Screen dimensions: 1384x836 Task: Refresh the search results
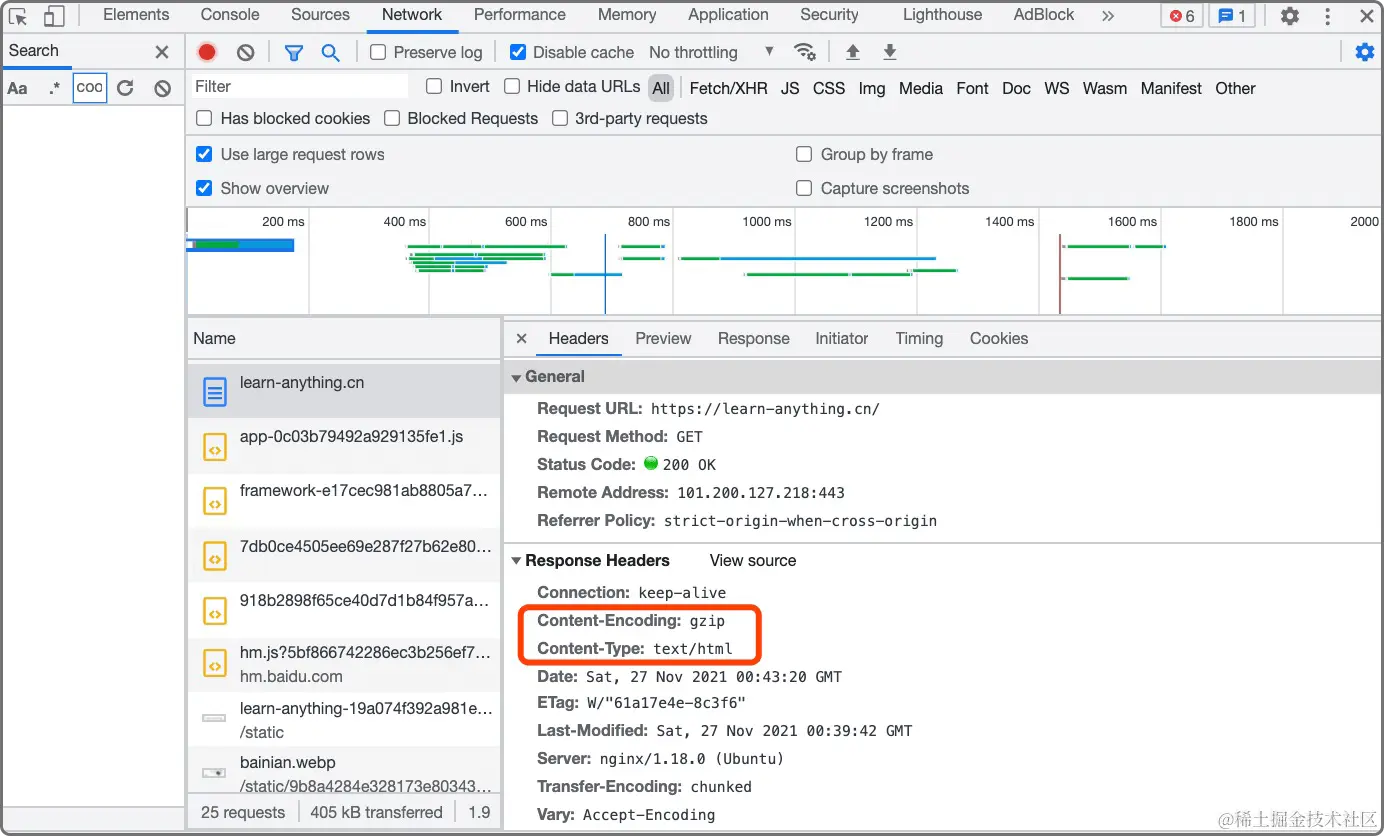[125, 88]
